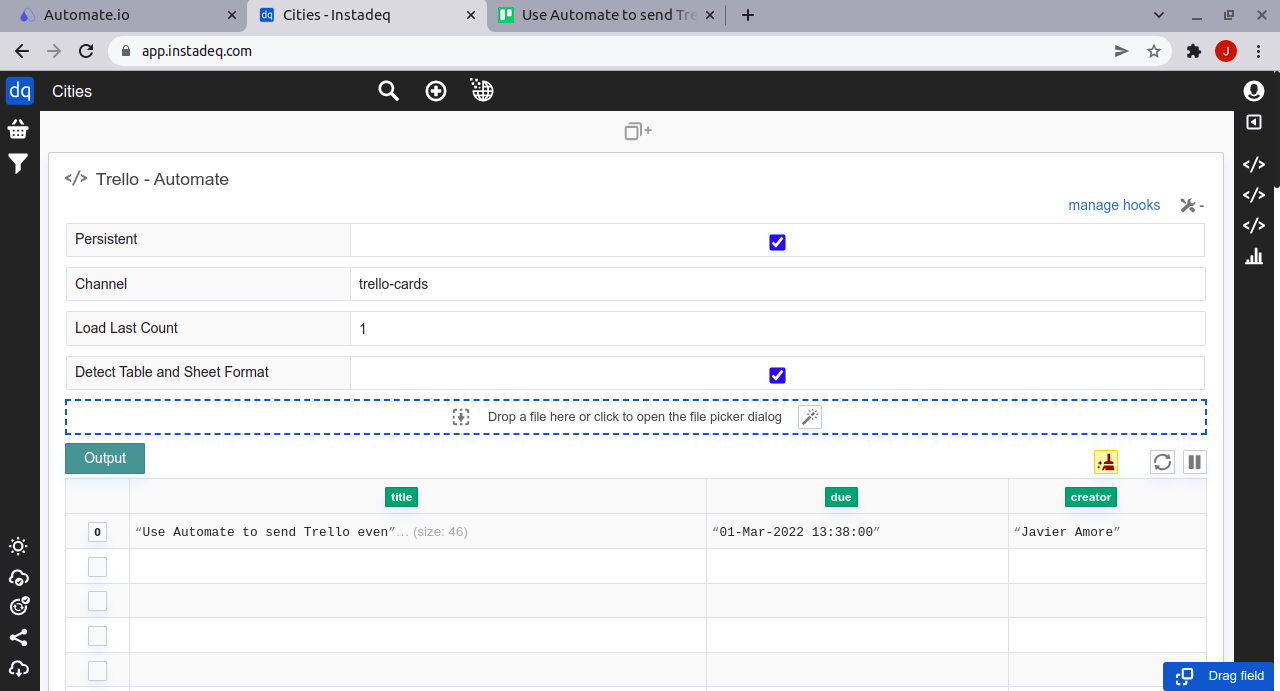Click the bar chart icon in right sidebar
This screenshot has width=1280, height=691.
click(1254, 257)
